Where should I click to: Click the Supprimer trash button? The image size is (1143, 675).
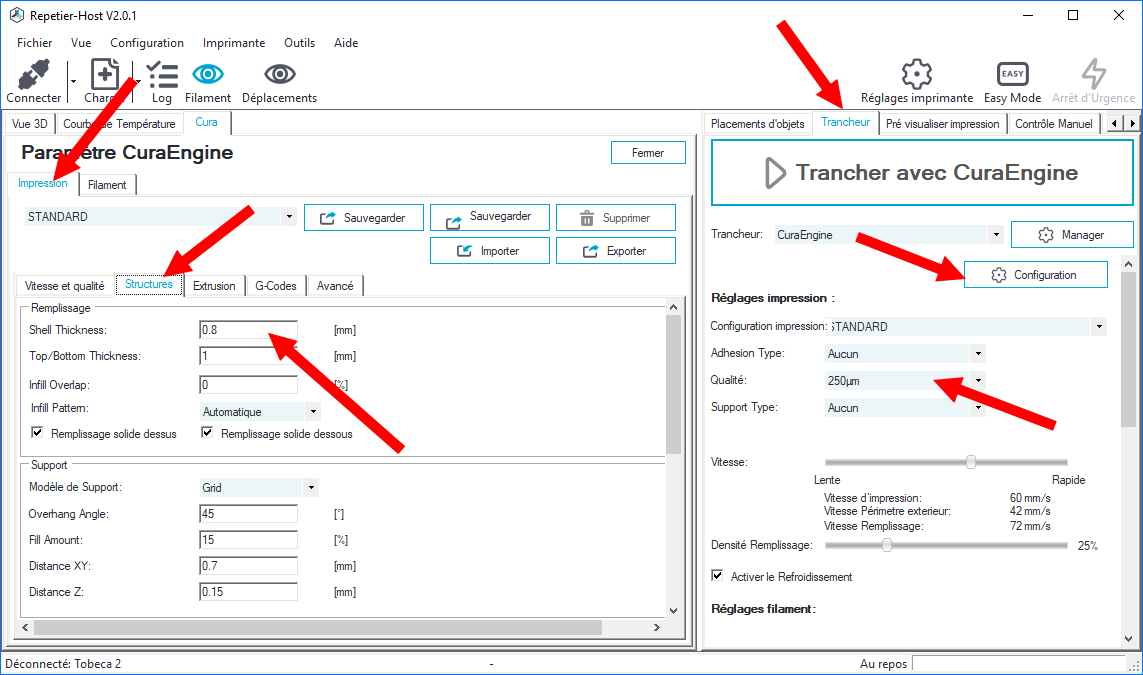[615, 218]
